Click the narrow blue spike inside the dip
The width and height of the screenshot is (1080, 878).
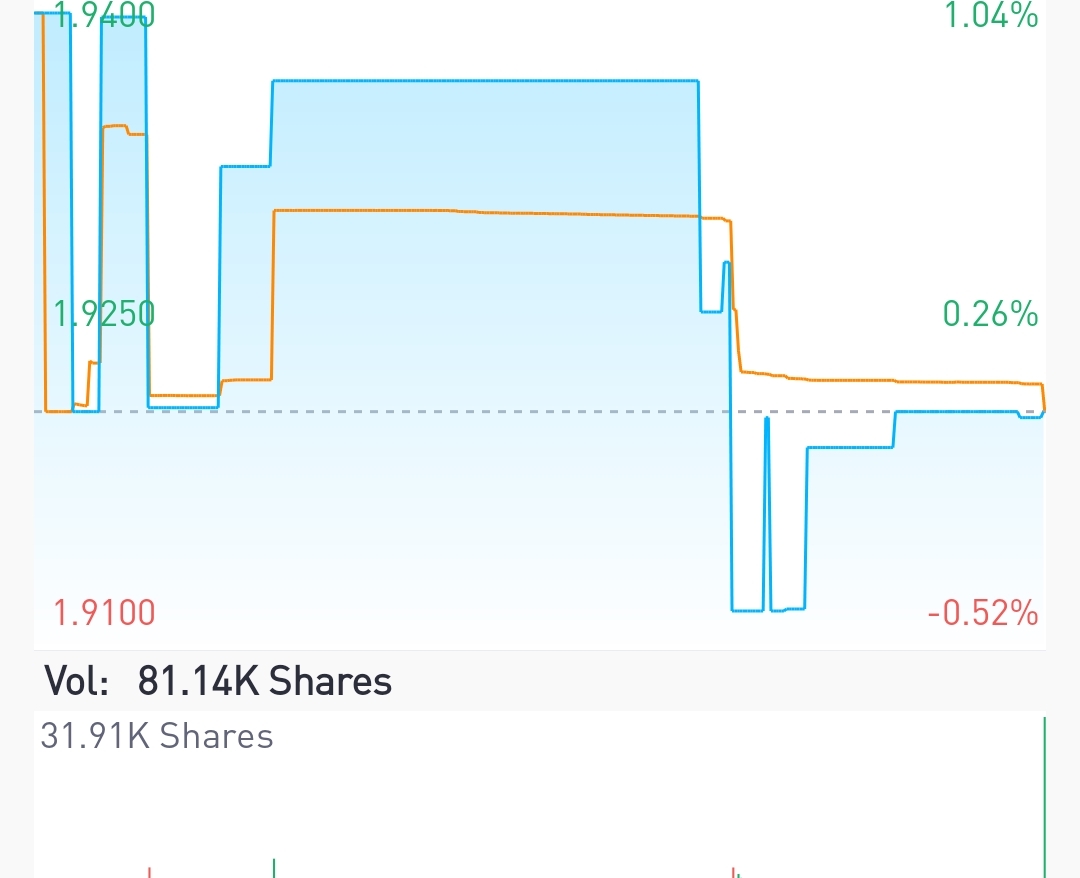point(767,513)
